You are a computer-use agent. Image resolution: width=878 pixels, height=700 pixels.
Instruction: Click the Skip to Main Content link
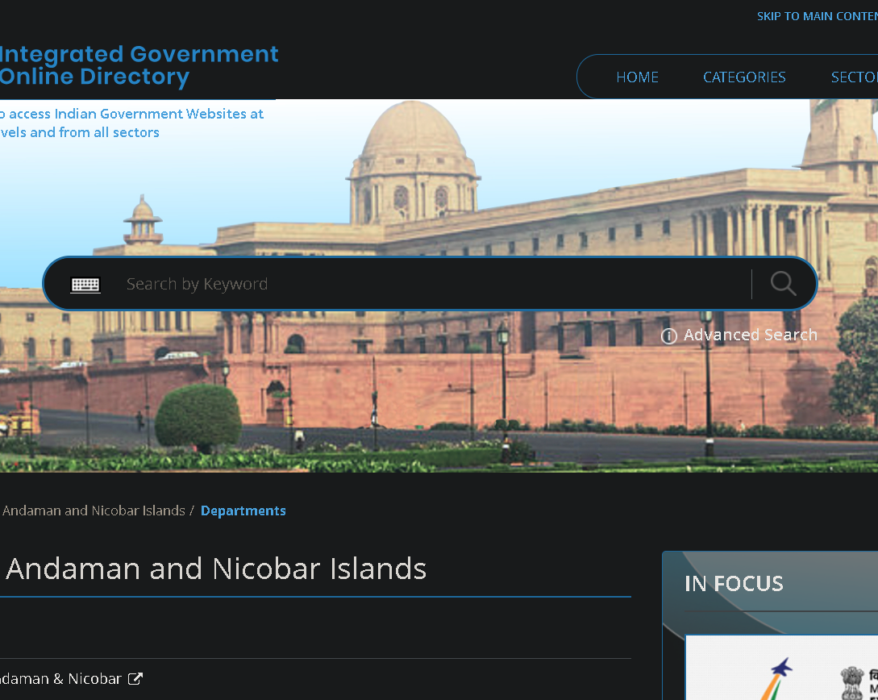coord(816,16)
